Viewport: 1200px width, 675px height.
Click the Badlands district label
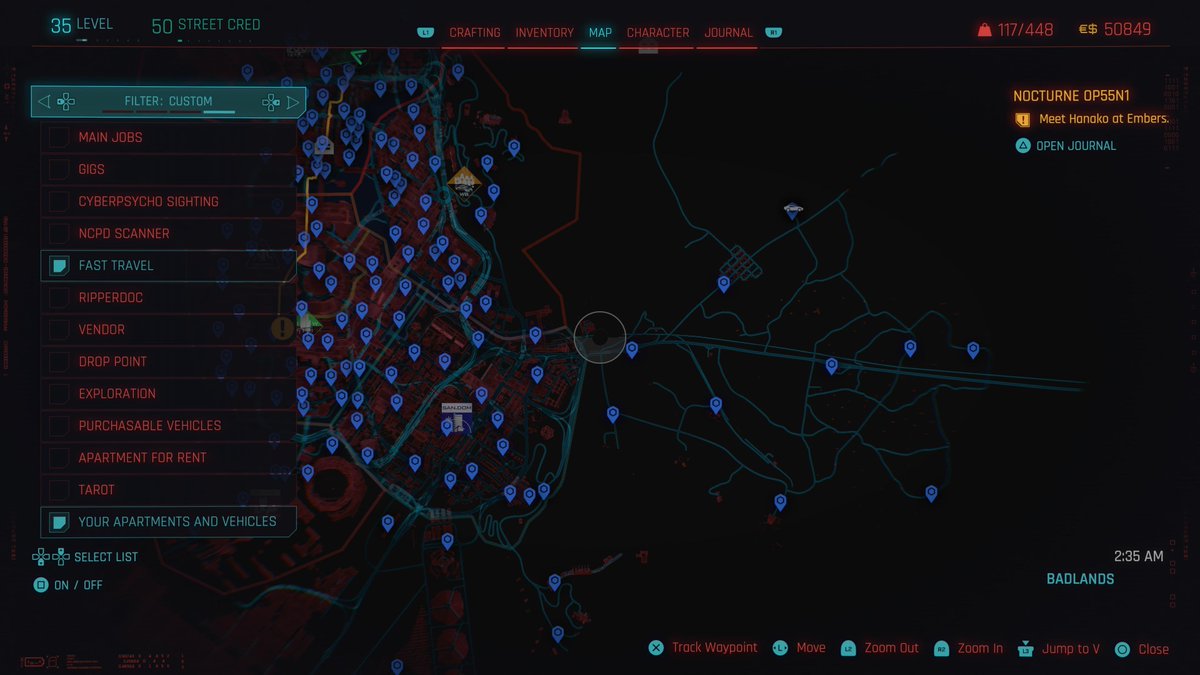(x=1080, y=579)
